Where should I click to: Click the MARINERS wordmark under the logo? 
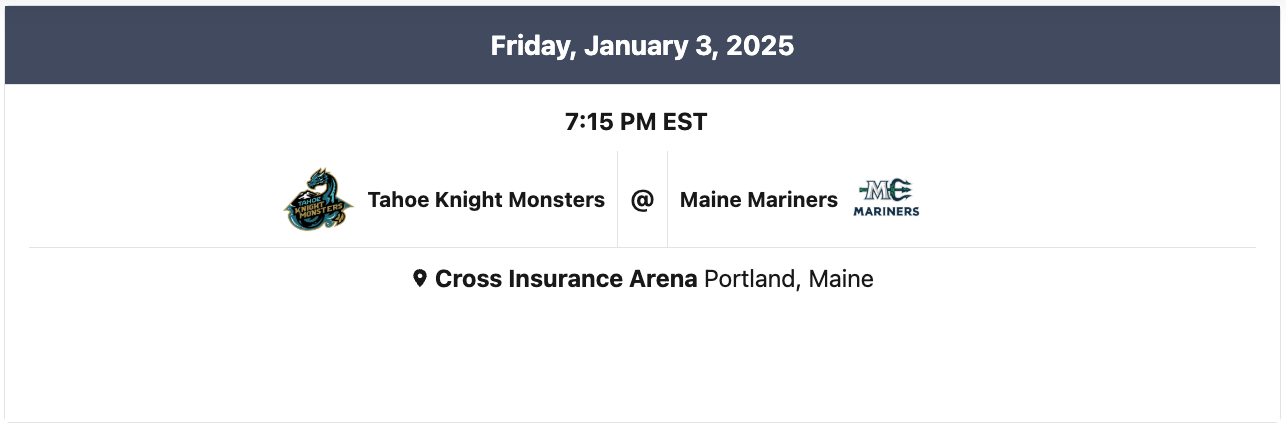(x=886, y=212)
